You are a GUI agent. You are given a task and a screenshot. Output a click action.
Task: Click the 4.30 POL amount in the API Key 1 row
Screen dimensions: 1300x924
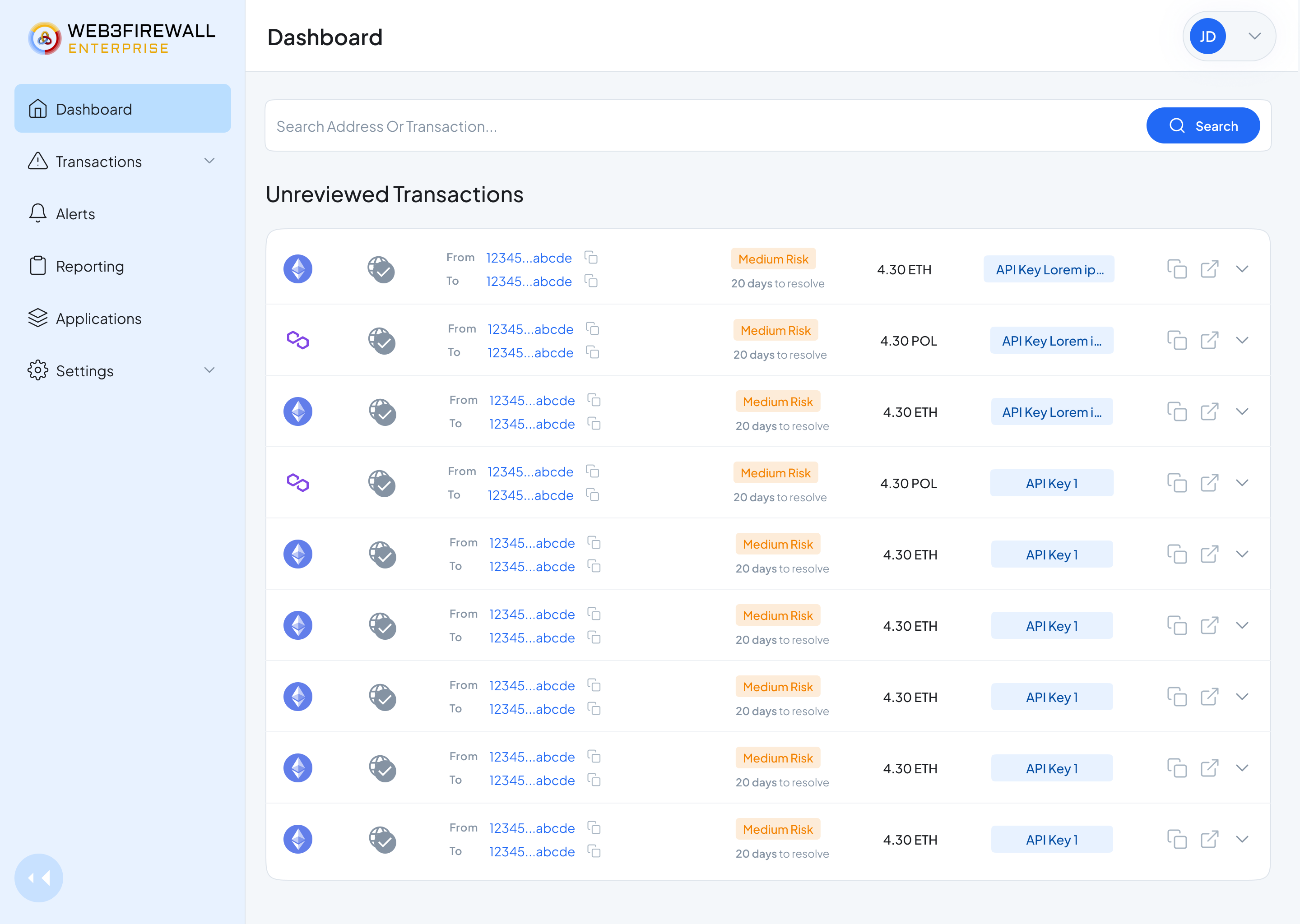coord(908,483)
